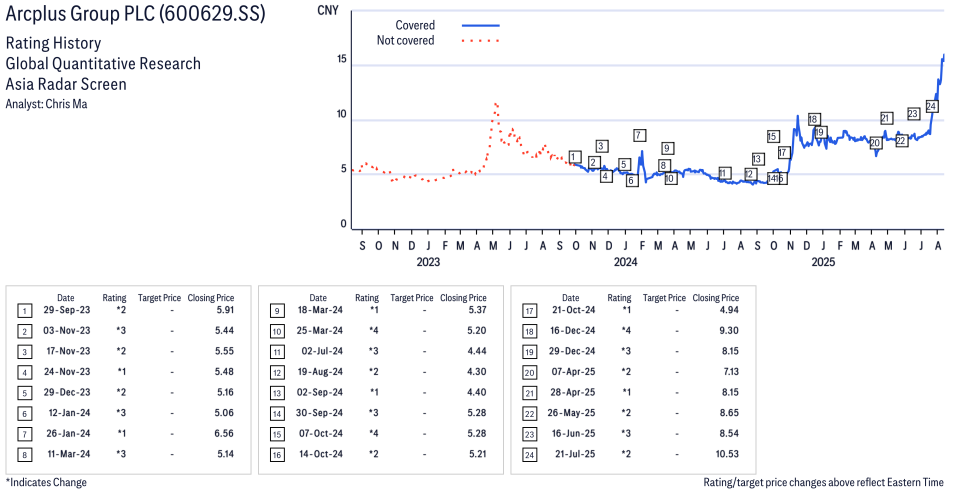The image size is (955, 489).
Task: Click chart marker 10 near April 2024
Action: point(670,178)
